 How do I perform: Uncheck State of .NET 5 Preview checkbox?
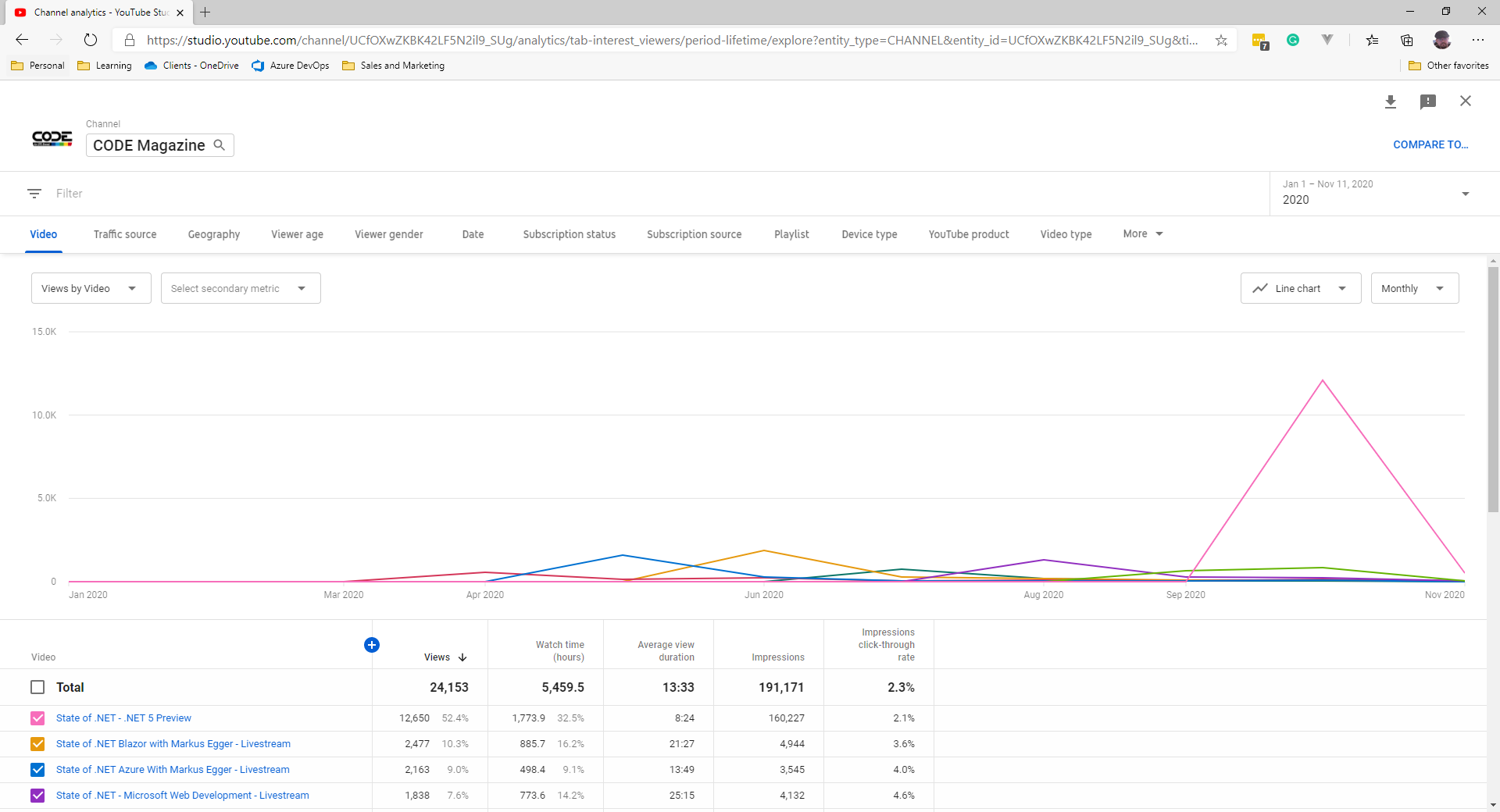[37, 718]
